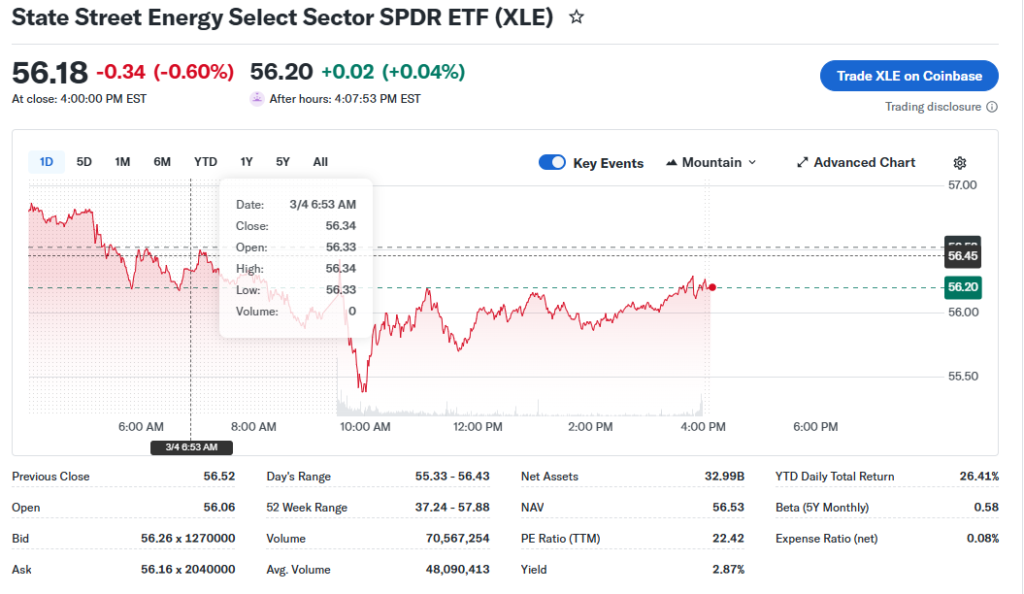This screenshot has height=594, width=1024.
Task: Show the 1M chart range
Action: pyautogui.click(x=122, y=162)
